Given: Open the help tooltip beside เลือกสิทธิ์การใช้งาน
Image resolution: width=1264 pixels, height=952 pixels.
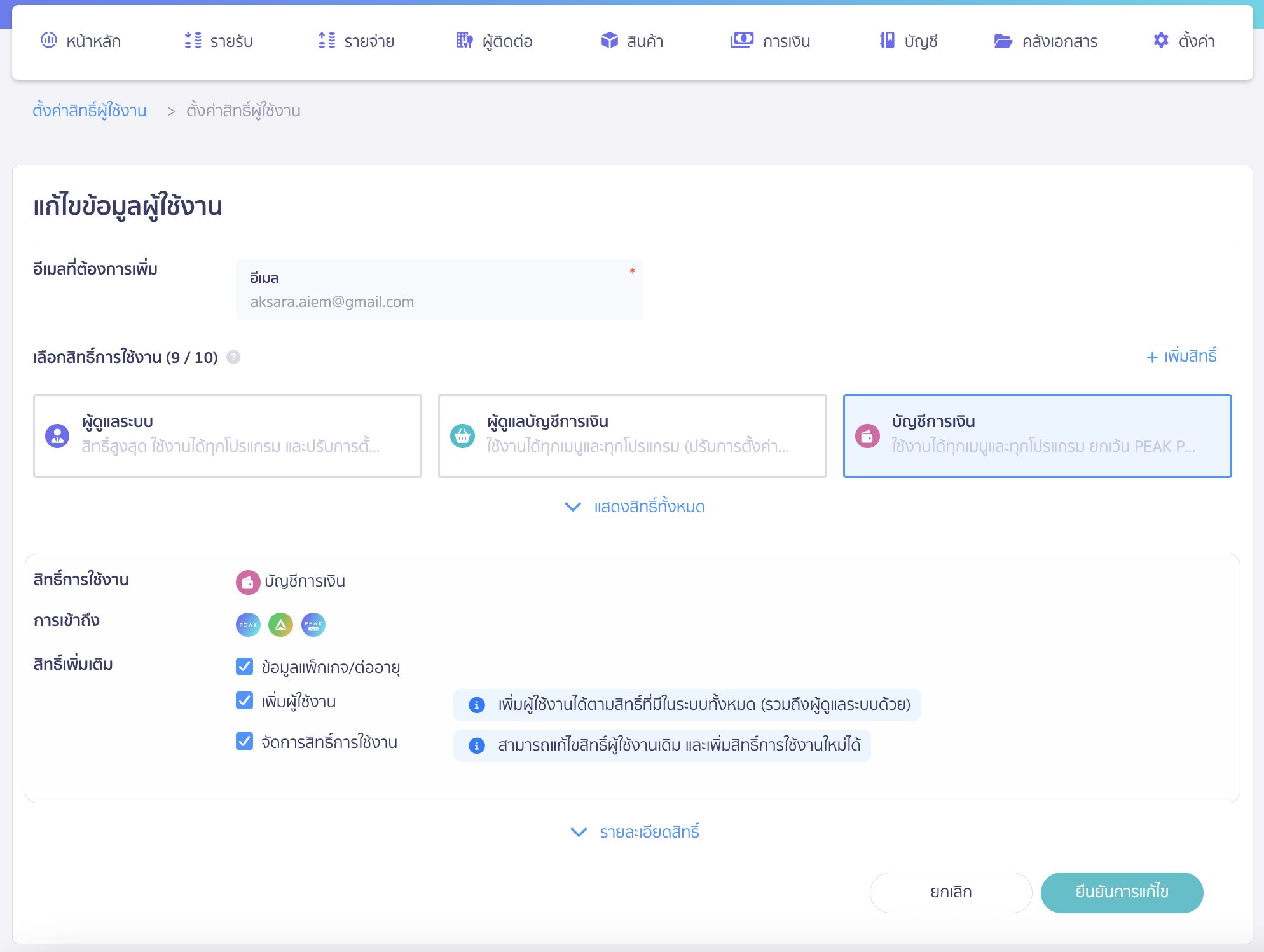Looking at the screenshot, I should tap(233, 357).
